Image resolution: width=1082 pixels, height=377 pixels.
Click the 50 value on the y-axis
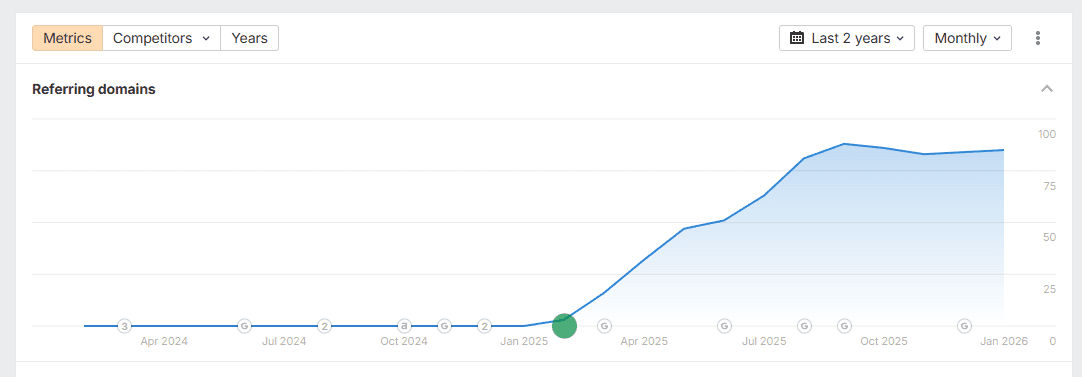point(1050,238)
